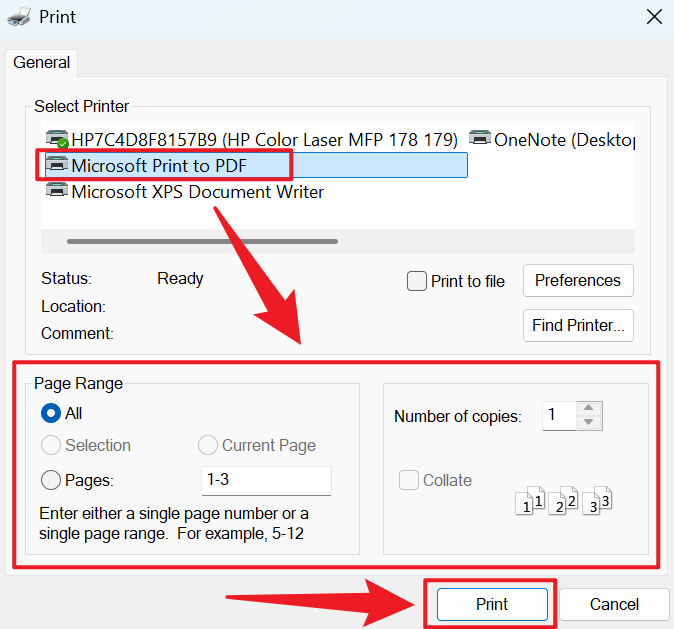This screenshot has width=674, height=629.
Task: Click the Microsoft XPS Document Writer name
Action: tap(198, 192)
